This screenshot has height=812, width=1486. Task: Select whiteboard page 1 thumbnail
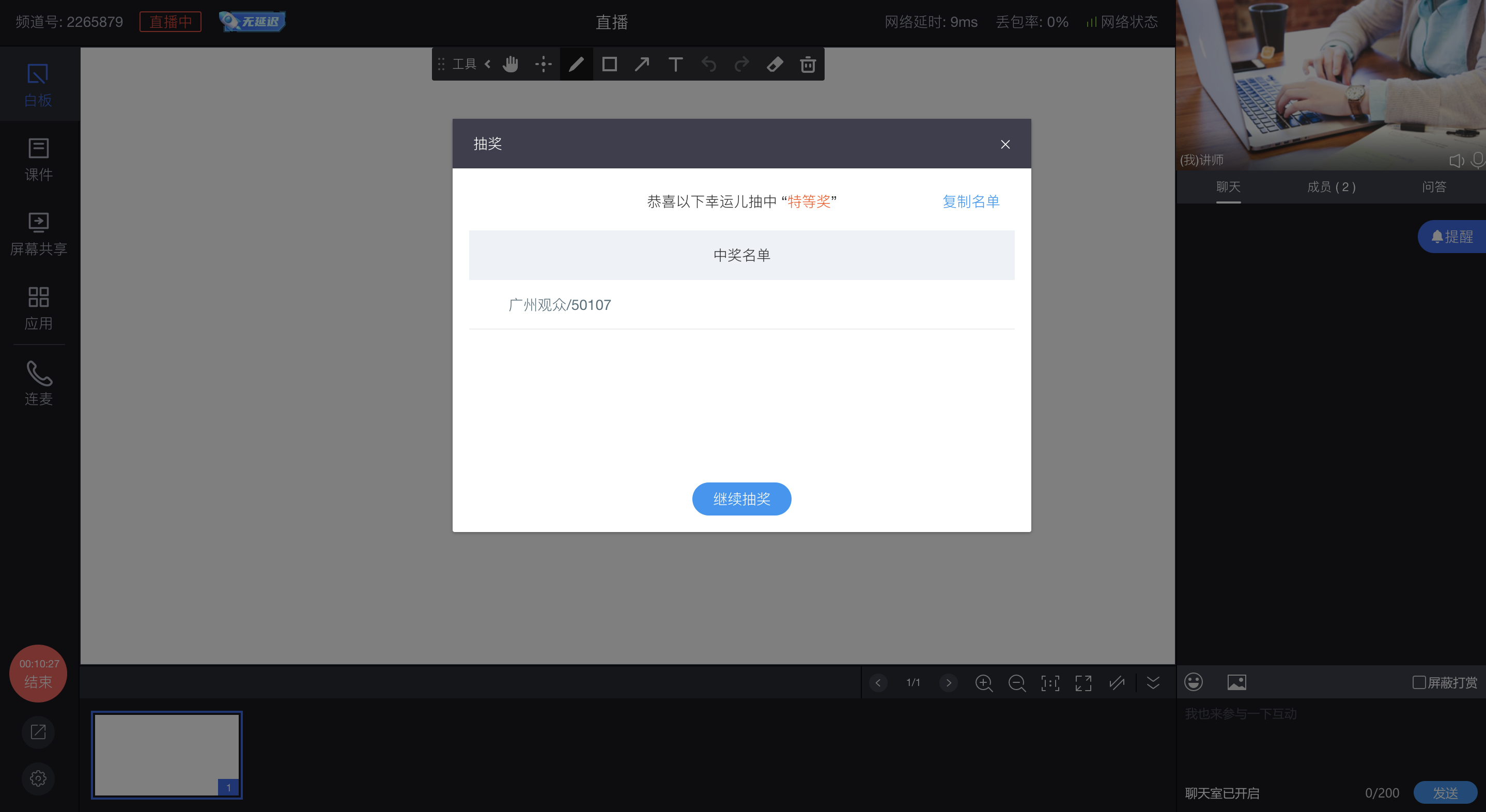pos(167,755)
